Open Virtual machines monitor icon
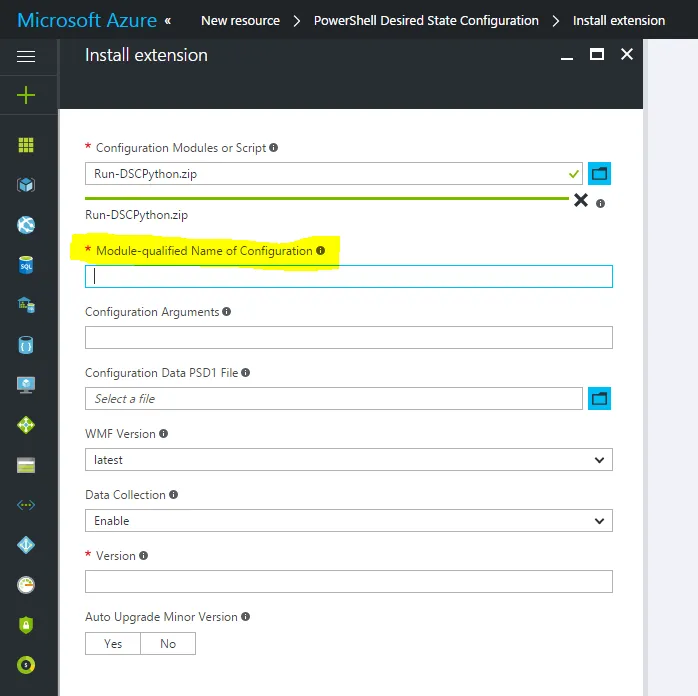698x696 pixels. (x=26, y=385)
